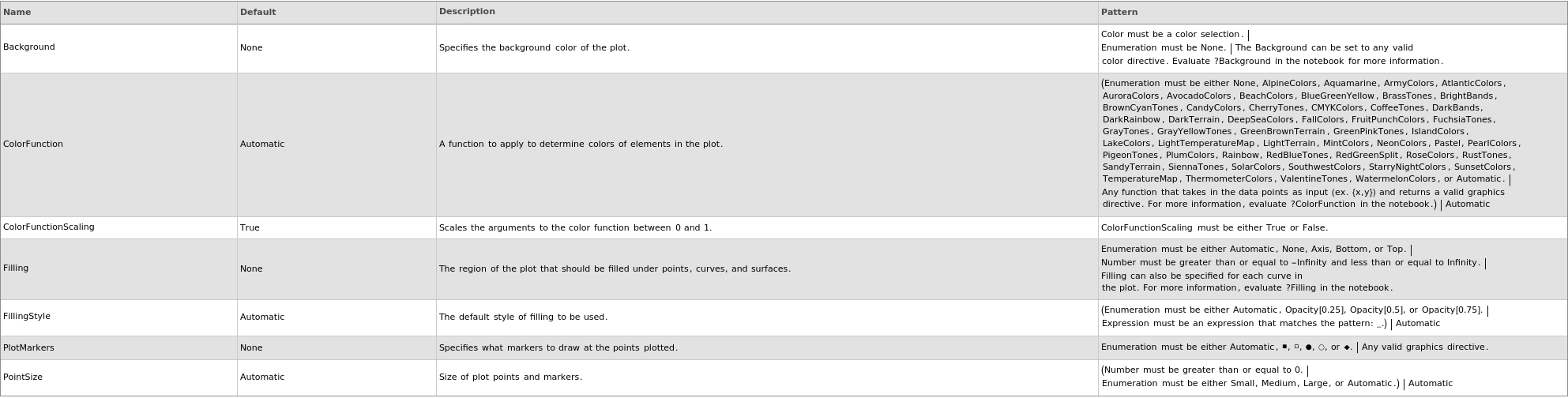Click the PointSize option name
1568x398 pixels.
(x=23, y=377)
